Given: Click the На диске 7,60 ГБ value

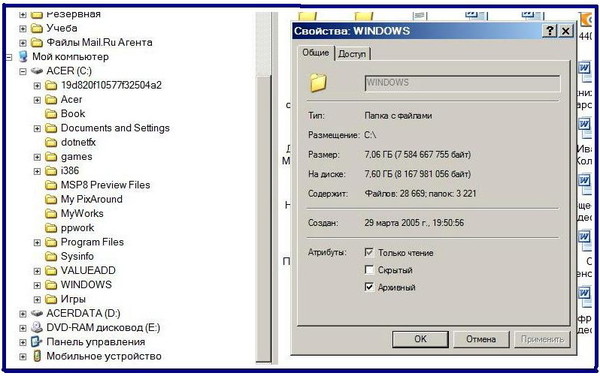Looking at the screenshot, I should coord(417,174).
